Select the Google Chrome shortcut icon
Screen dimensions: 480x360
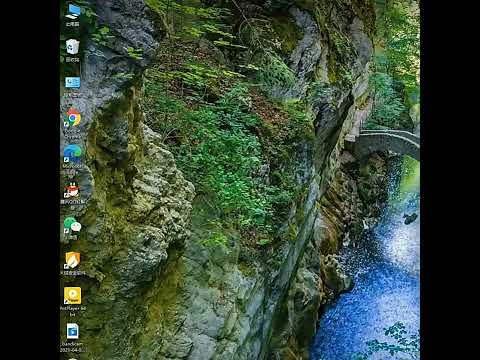click(x=73, y=118)
